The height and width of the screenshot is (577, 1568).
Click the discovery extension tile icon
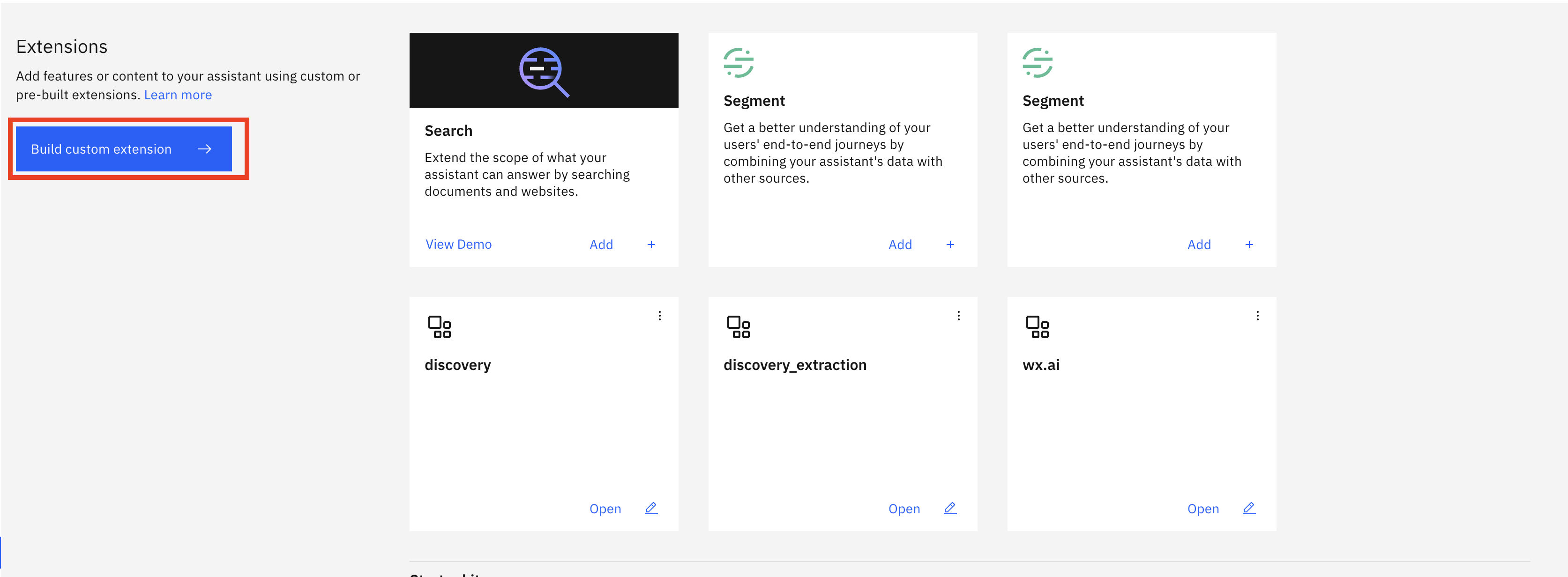(x=440, y=327)
